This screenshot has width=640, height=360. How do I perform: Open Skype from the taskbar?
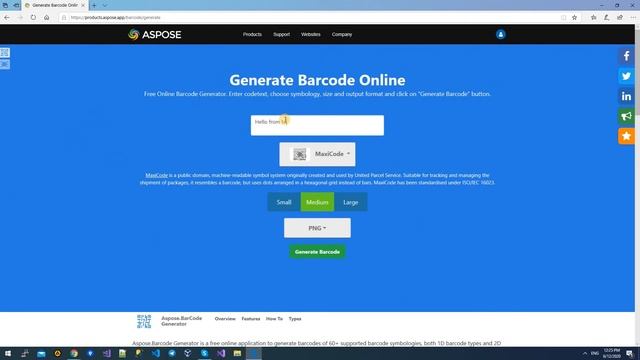pyautogui.click(x=204, y=353)
